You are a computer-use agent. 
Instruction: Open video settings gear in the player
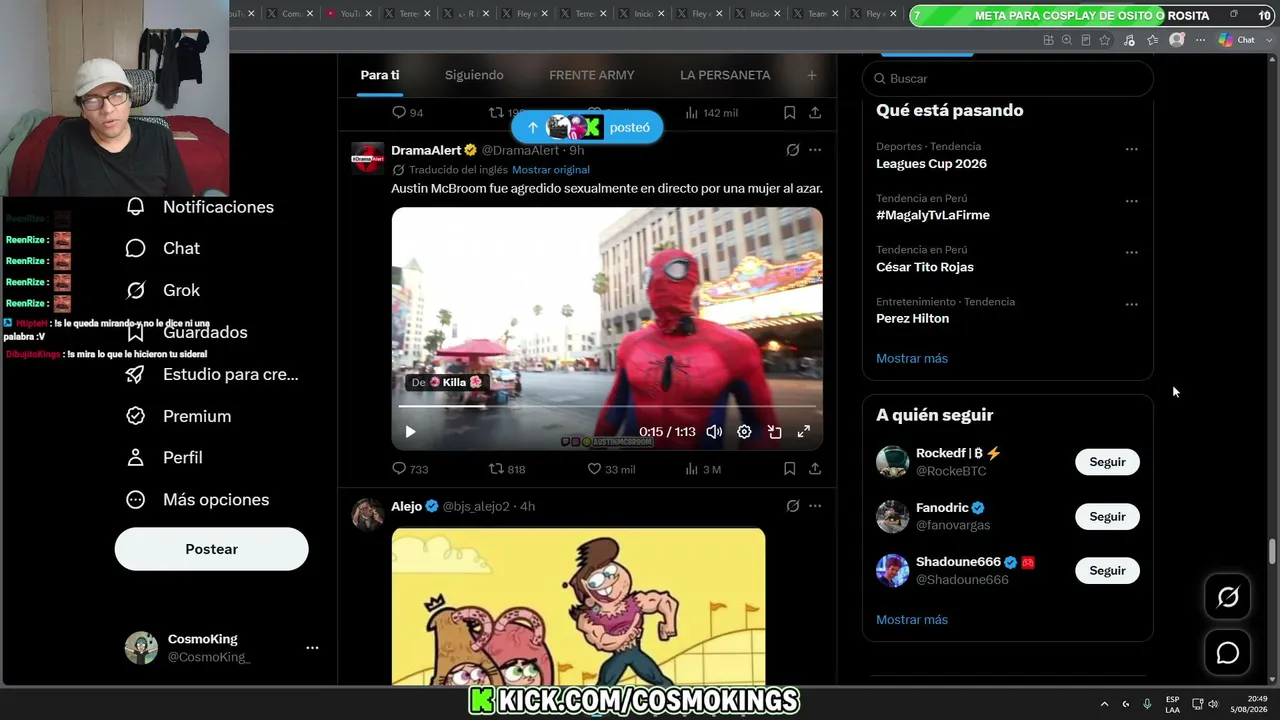point(744,432)
